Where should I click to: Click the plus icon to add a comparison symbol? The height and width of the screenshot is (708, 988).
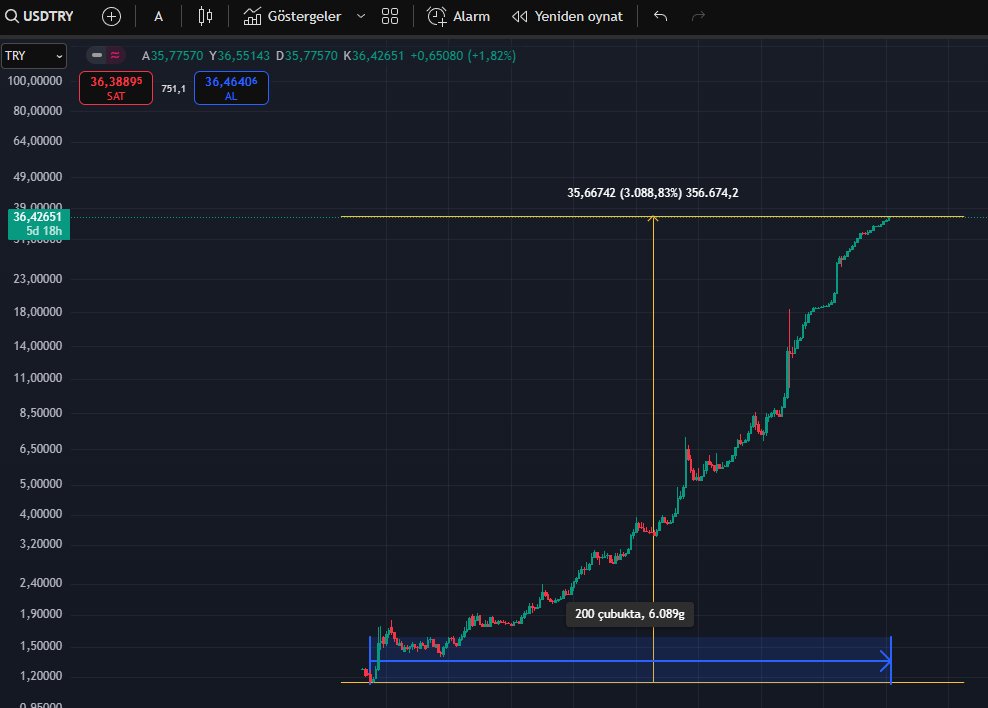point(112,16)
